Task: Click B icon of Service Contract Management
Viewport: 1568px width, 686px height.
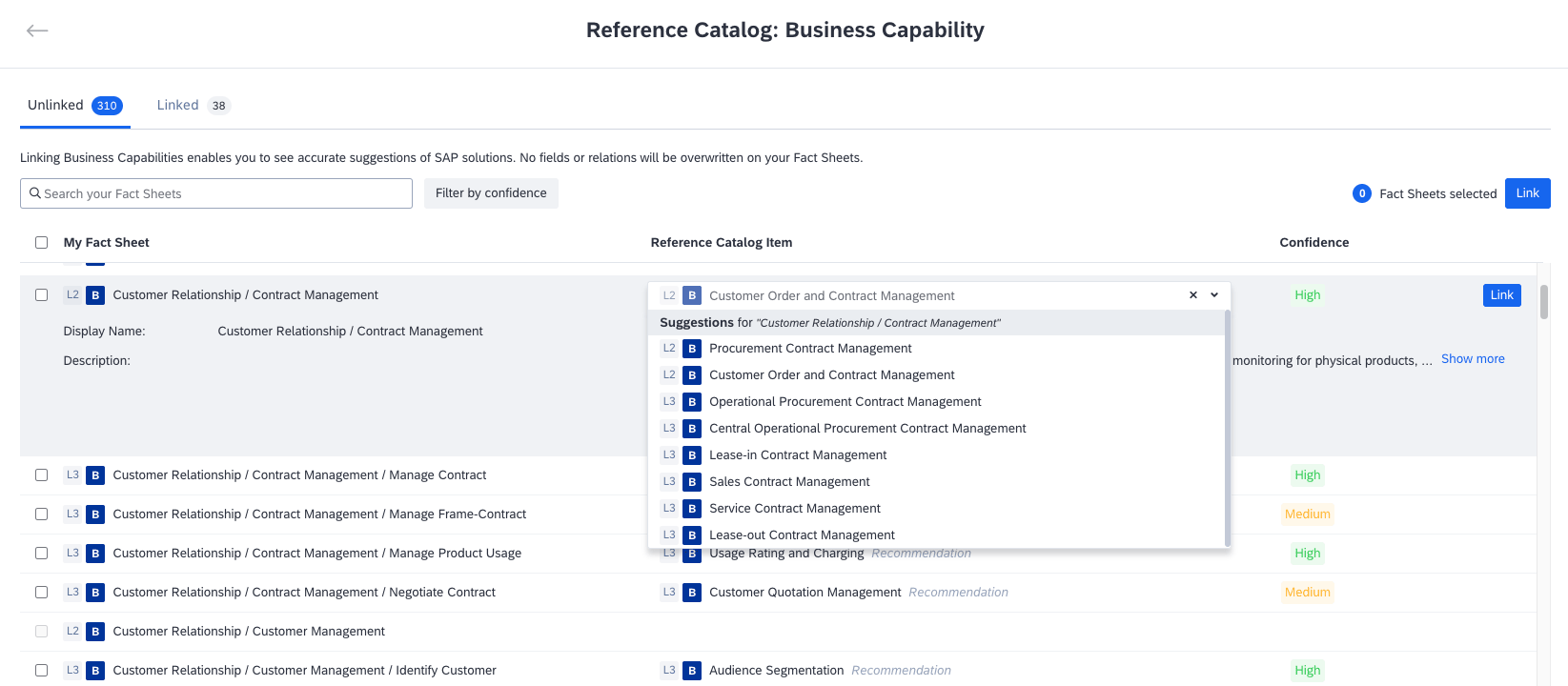Action: [692, 509]
